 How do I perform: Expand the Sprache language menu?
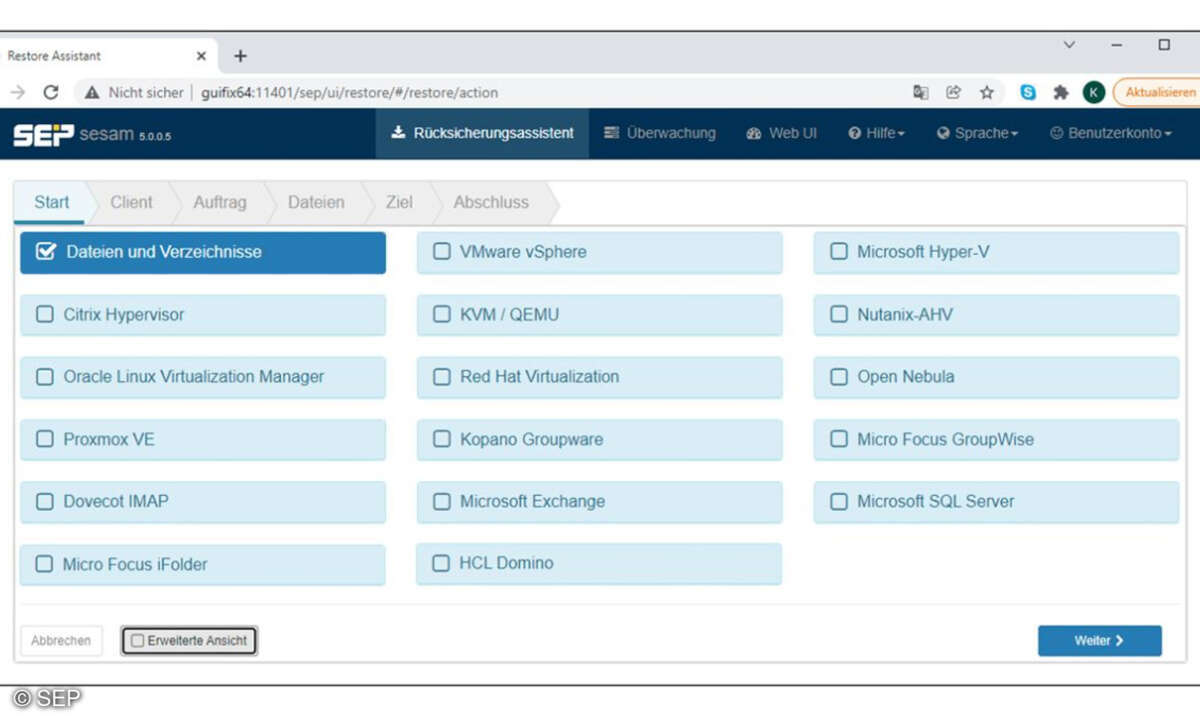[977, 133]
